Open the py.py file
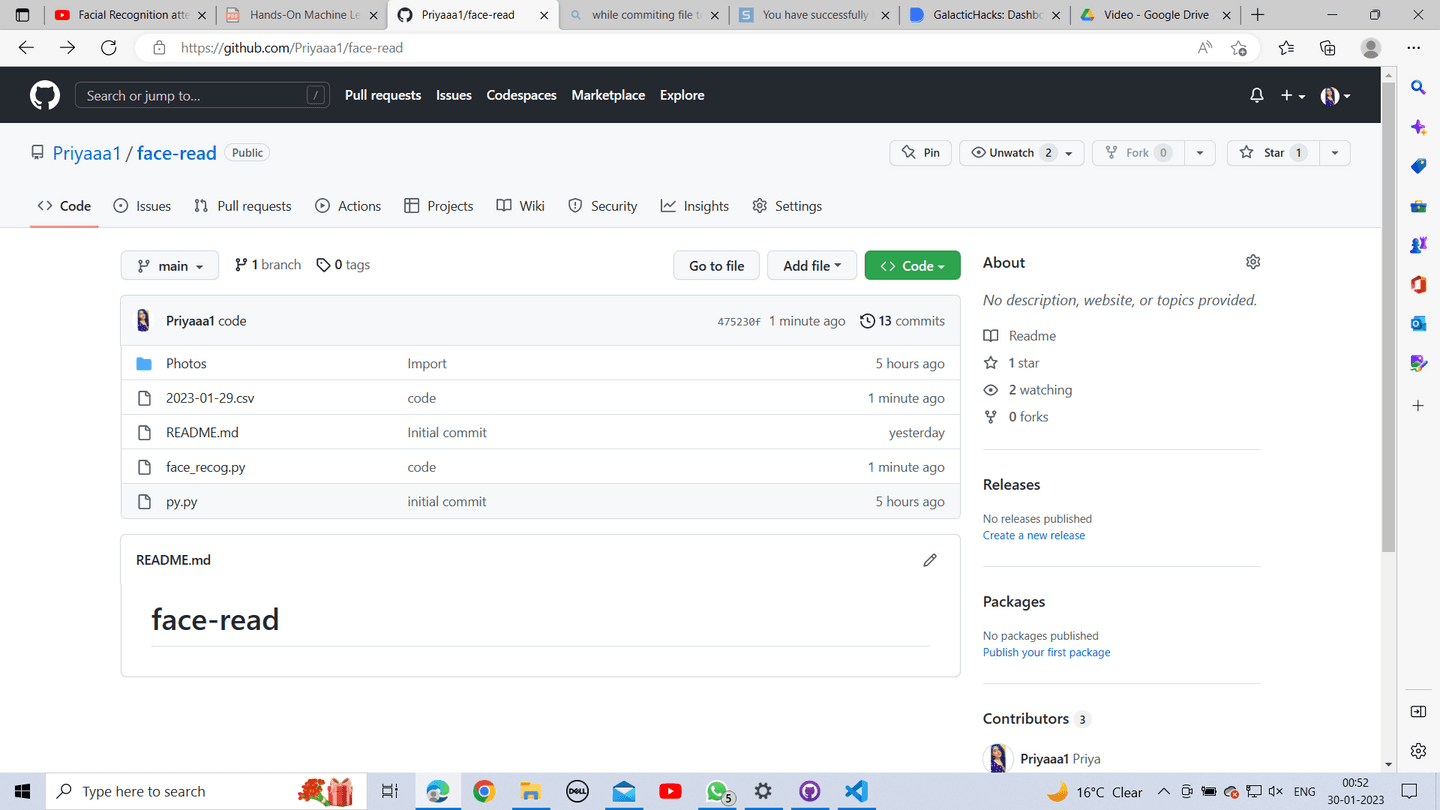Viewport: 1440px width, 810px height. (x=182, y=502)
